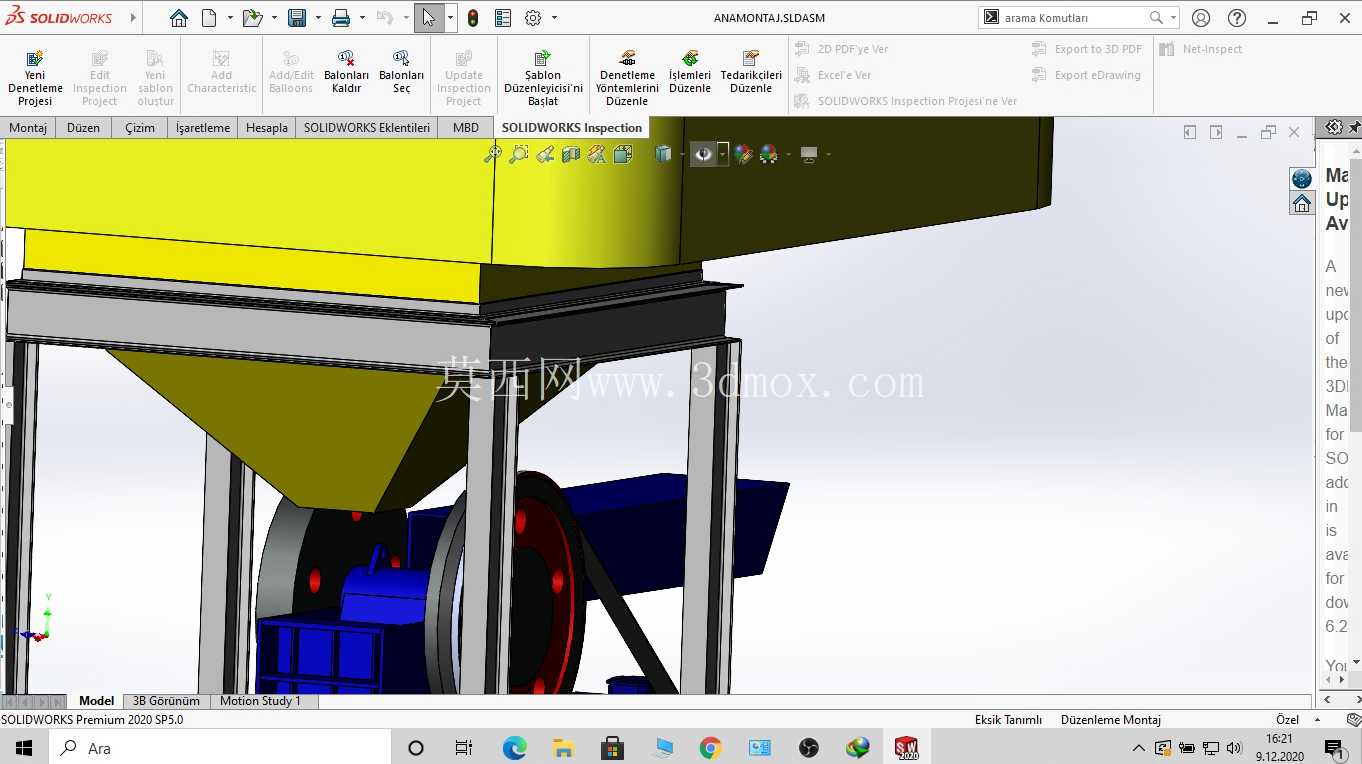The width and height of the screenshot is (1362, 764).
Task: Expand Apply Scene dropdown arrow
Action: [788, 154]
